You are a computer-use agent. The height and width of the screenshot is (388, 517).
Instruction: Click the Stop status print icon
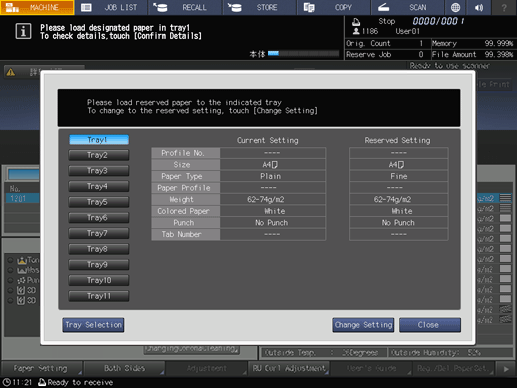(x=356, y=22)
